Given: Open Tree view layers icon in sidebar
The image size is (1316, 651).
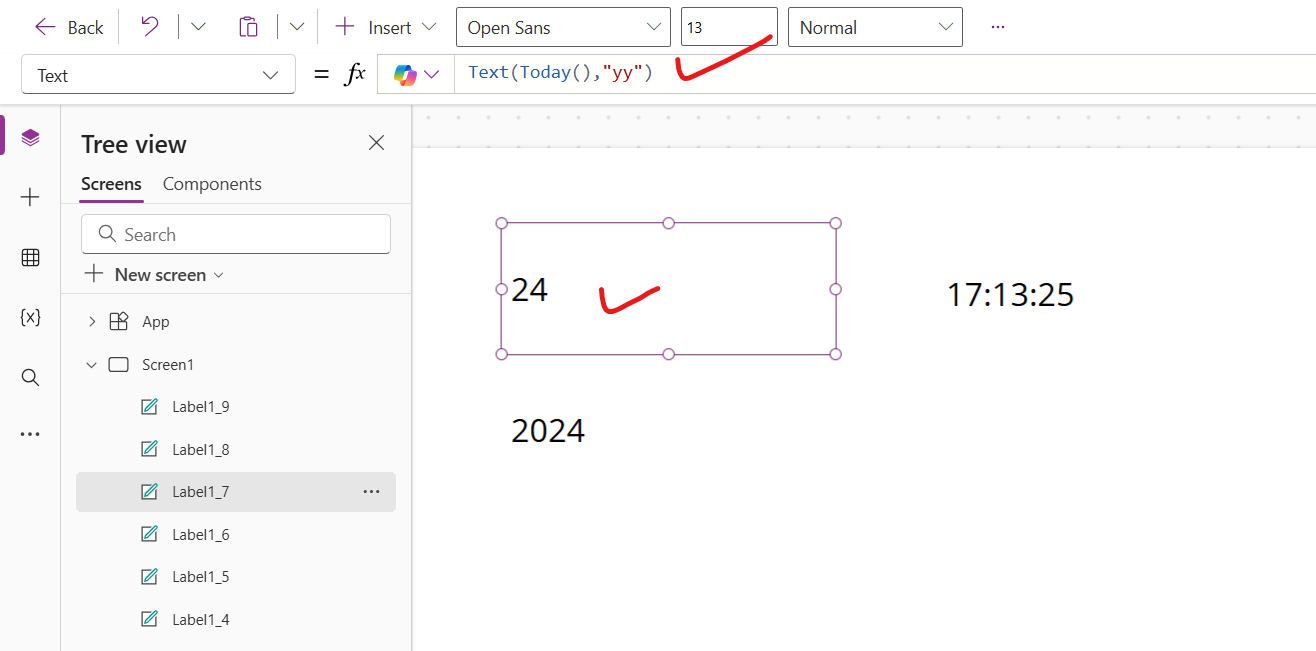Looking at the screenshot, I should coord(30,138).
